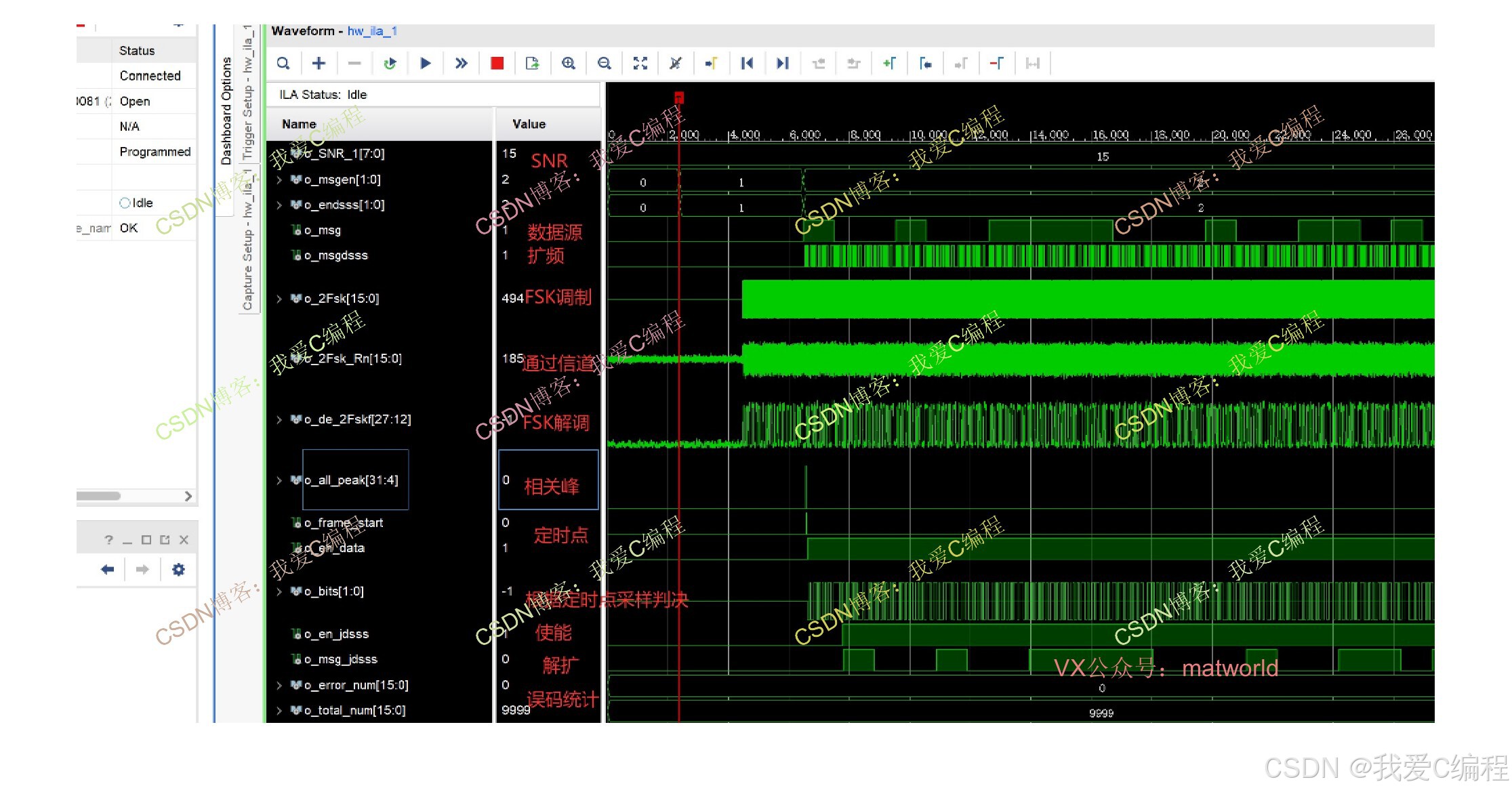Image resolution: width=1512 pixels, height=792 pixels.
Task: Expand the o_2Fsk[15:0] bus
Action: tap(279, 298)
